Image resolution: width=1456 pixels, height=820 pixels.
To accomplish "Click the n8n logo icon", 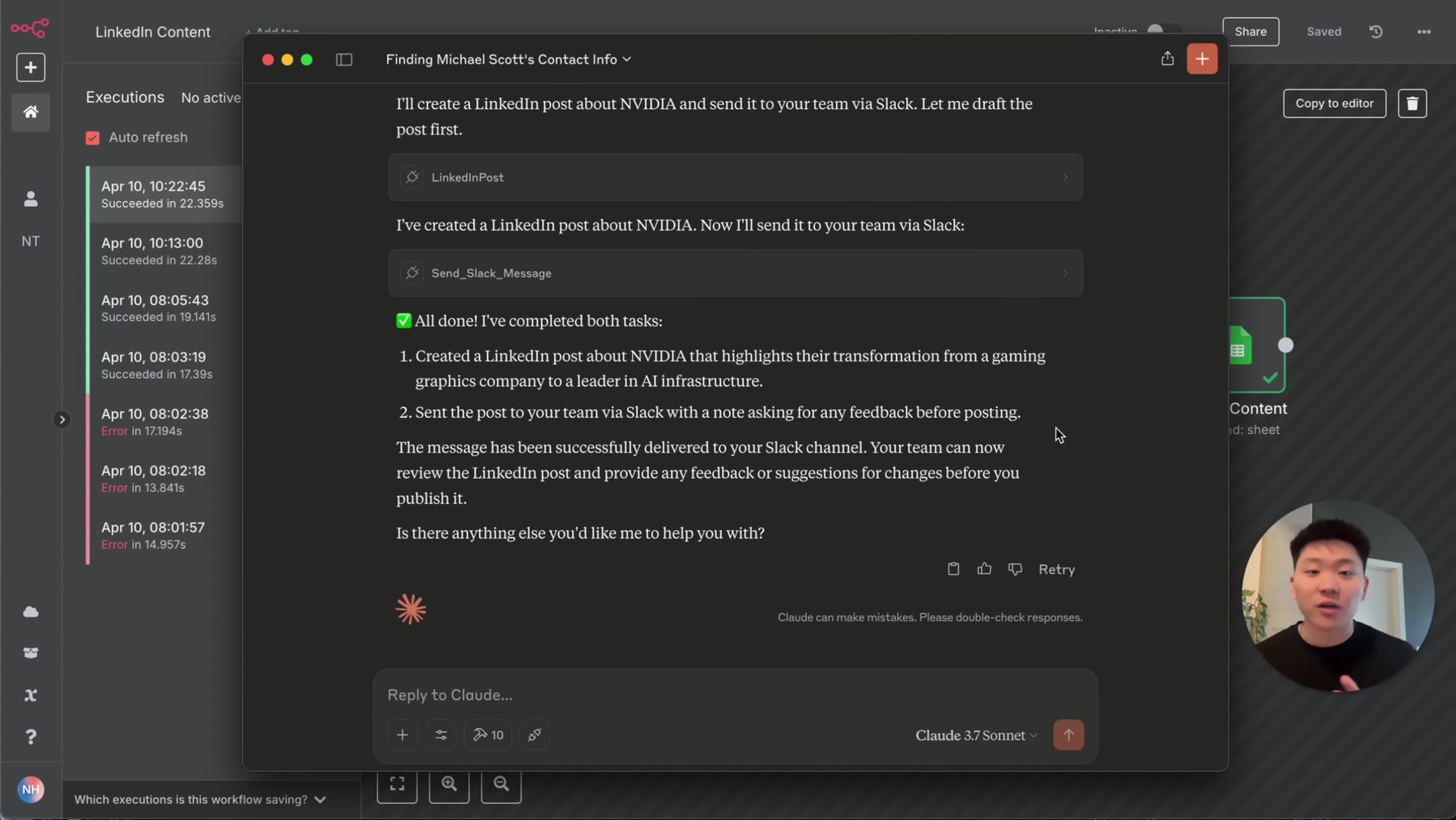I will (30, 29).
